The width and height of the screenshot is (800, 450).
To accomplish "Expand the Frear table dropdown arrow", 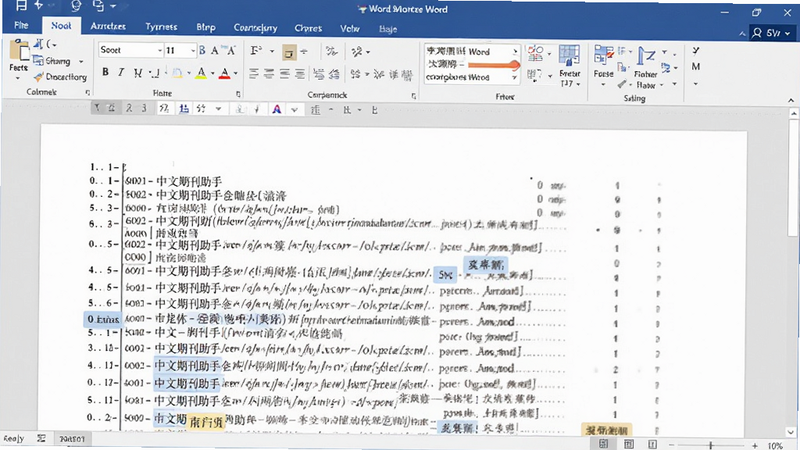I will [579, 84].
